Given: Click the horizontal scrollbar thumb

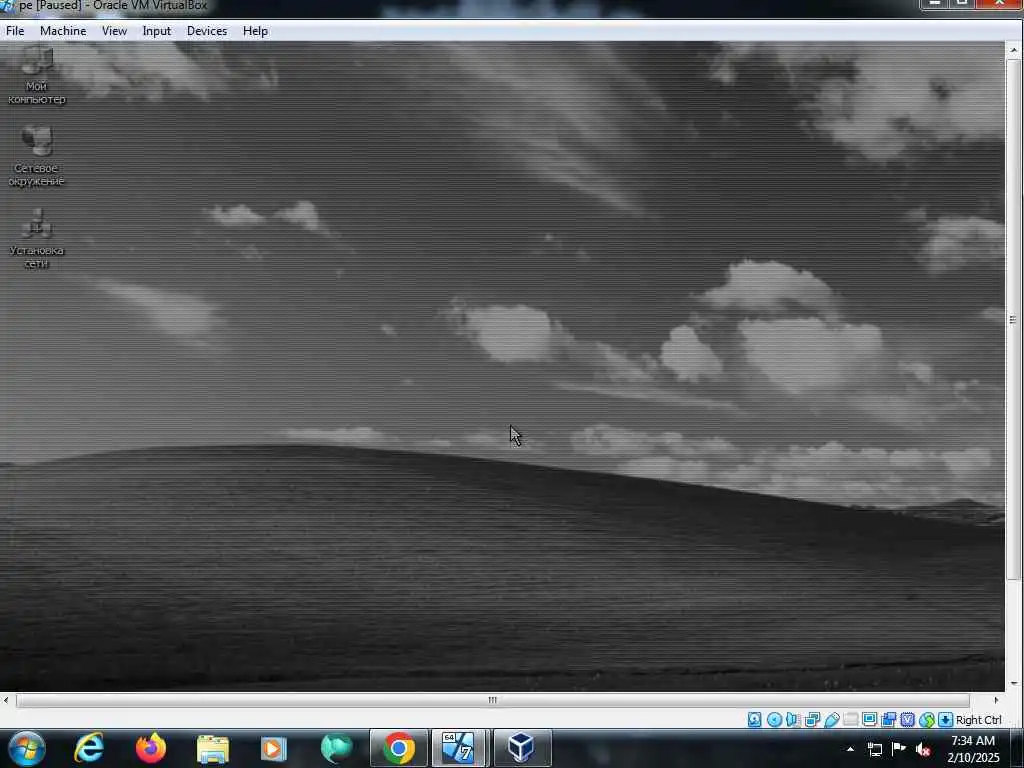Looking at the screenshot, I should coord(492,700).
